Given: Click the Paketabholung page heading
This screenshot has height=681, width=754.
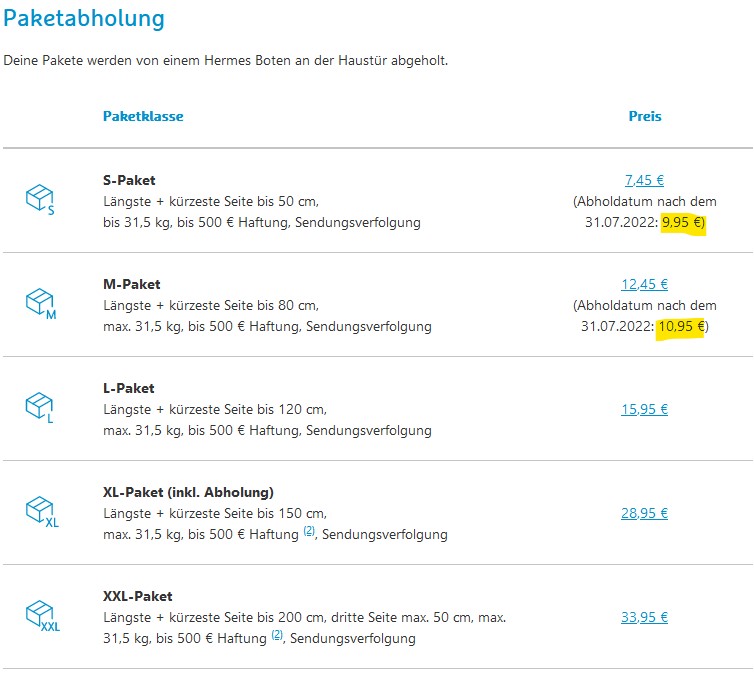Looking at the screenshot, I should click(x=84, y=19).
